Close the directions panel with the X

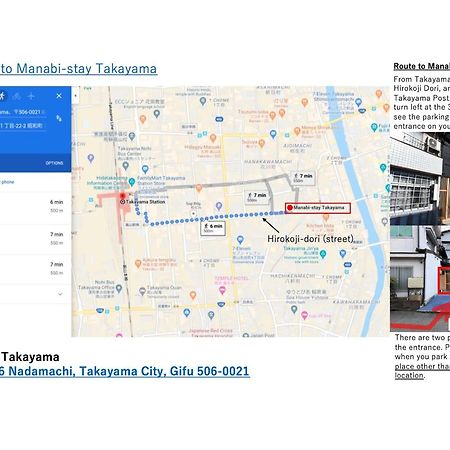(59, 96)
